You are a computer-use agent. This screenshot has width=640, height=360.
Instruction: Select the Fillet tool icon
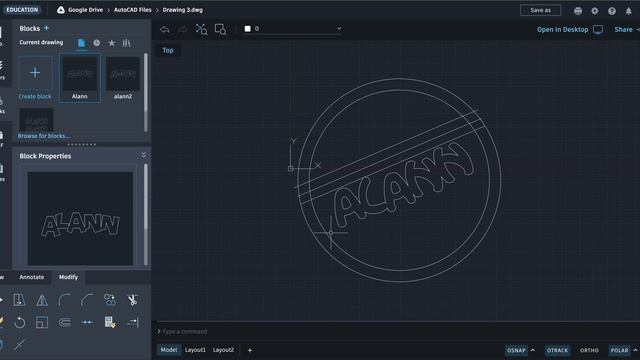pos(64,300)
